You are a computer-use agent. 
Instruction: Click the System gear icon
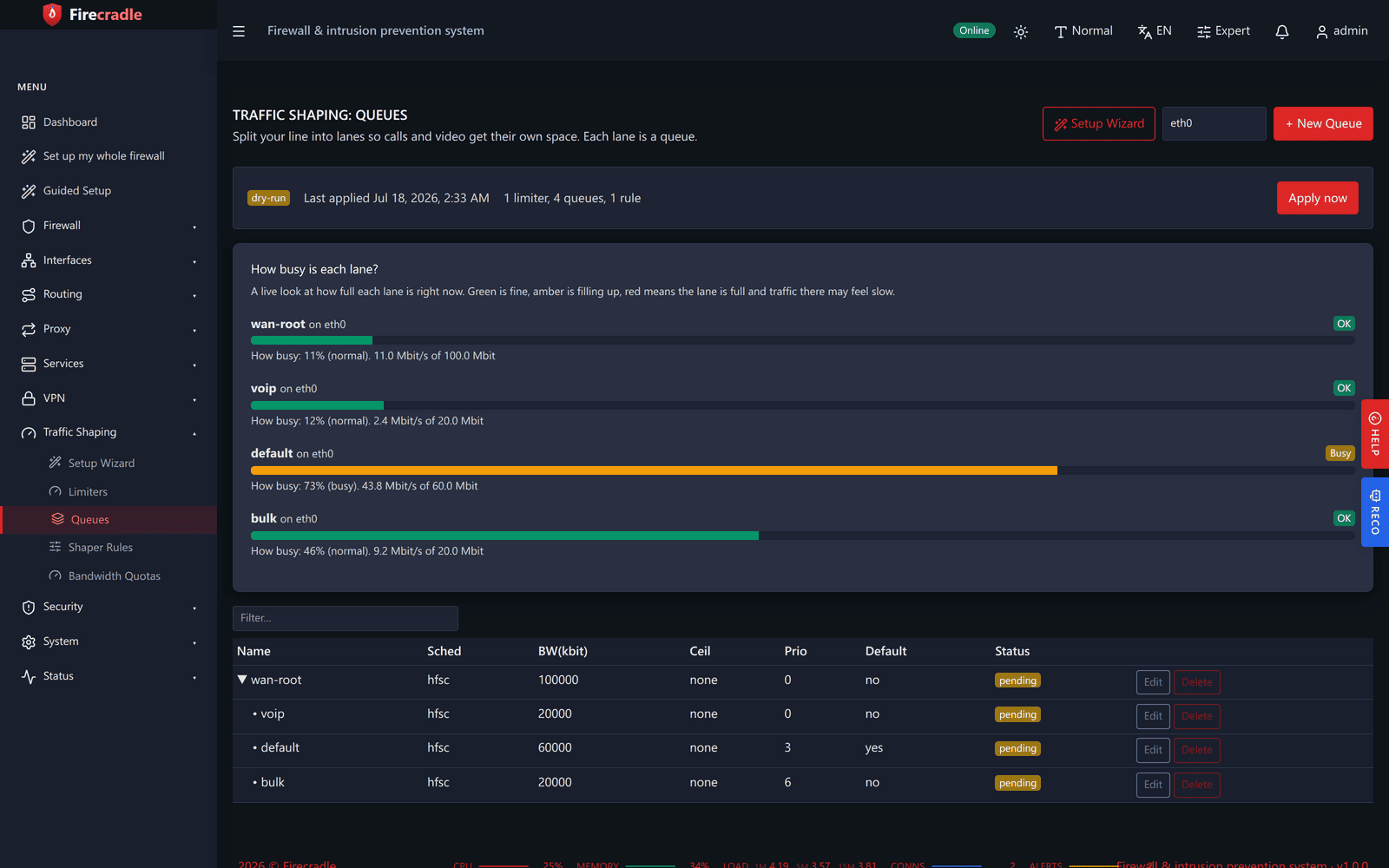point(29,641)
